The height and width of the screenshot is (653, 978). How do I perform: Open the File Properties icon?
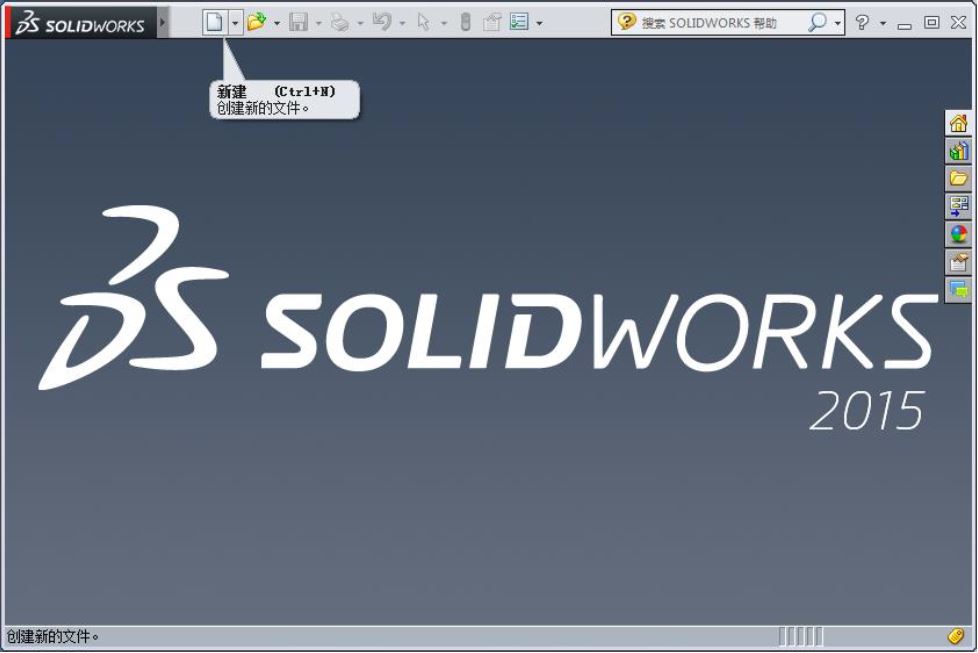pos(491,22)
